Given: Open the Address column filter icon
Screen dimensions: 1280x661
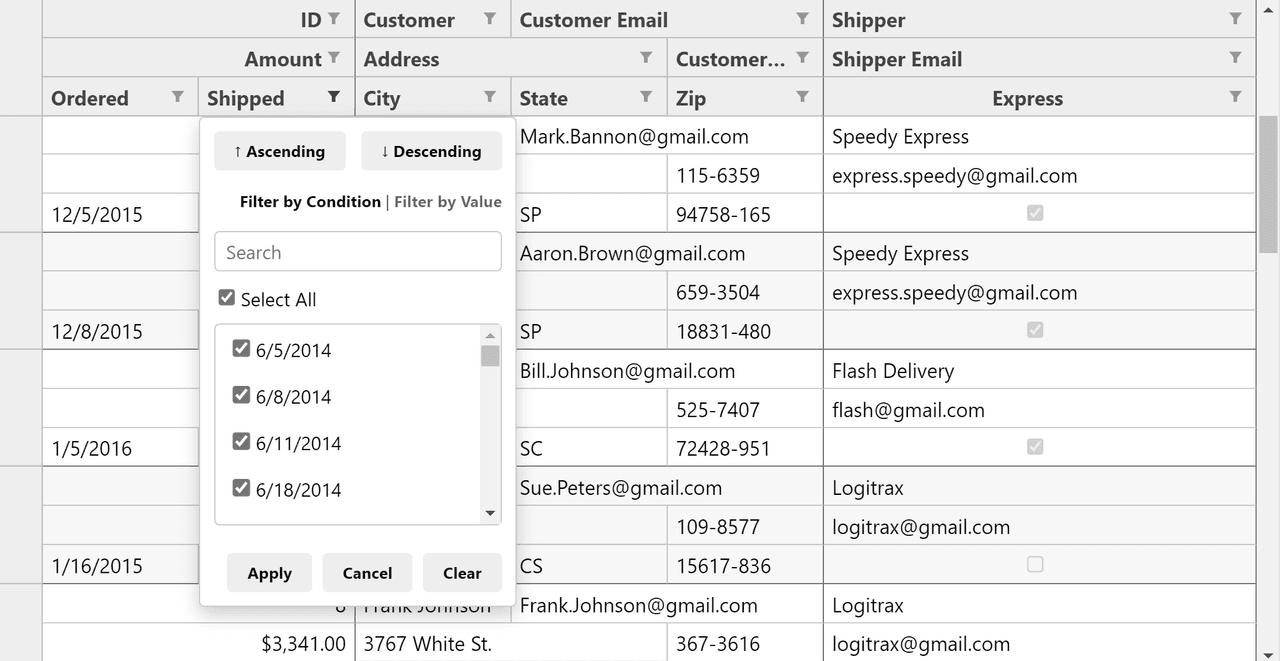Looking at the screenshot, I should point(646,58).
